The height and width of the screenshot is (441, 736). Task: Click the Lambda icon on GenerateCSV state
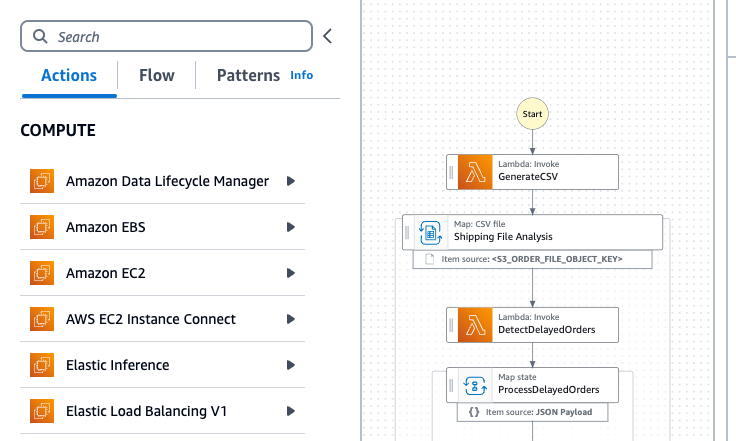(x=475, y=172)
